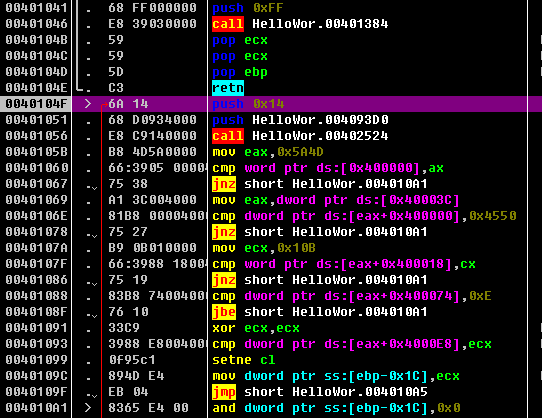542x418 pixels.
Task: Click address 0040109C
Action: coord(36,376)
